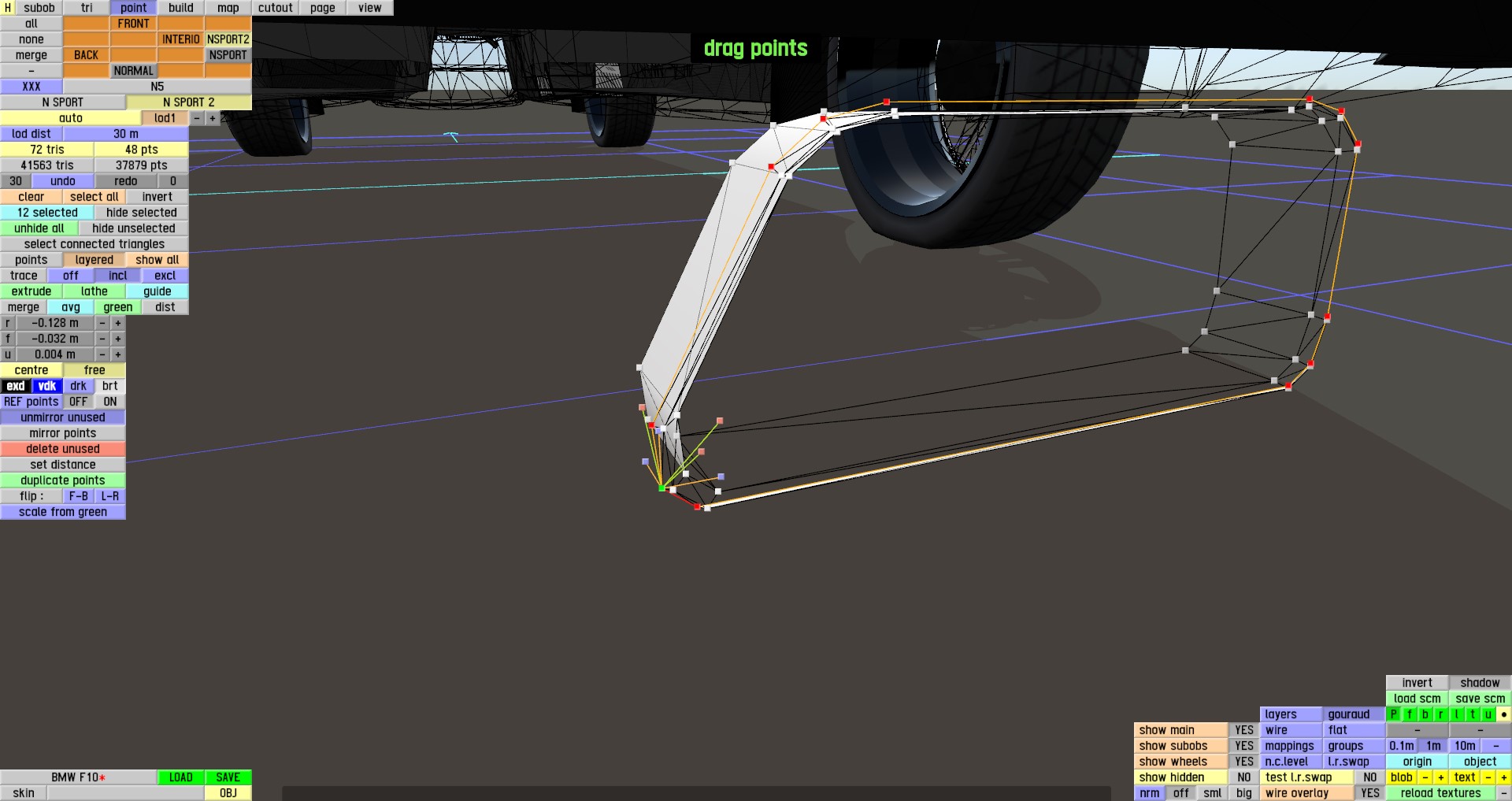Image resolution: width=1512 pixels, height=801 pixels.
Task: Click the yellow H button at top-left
Action: click(x=7, y=8)
